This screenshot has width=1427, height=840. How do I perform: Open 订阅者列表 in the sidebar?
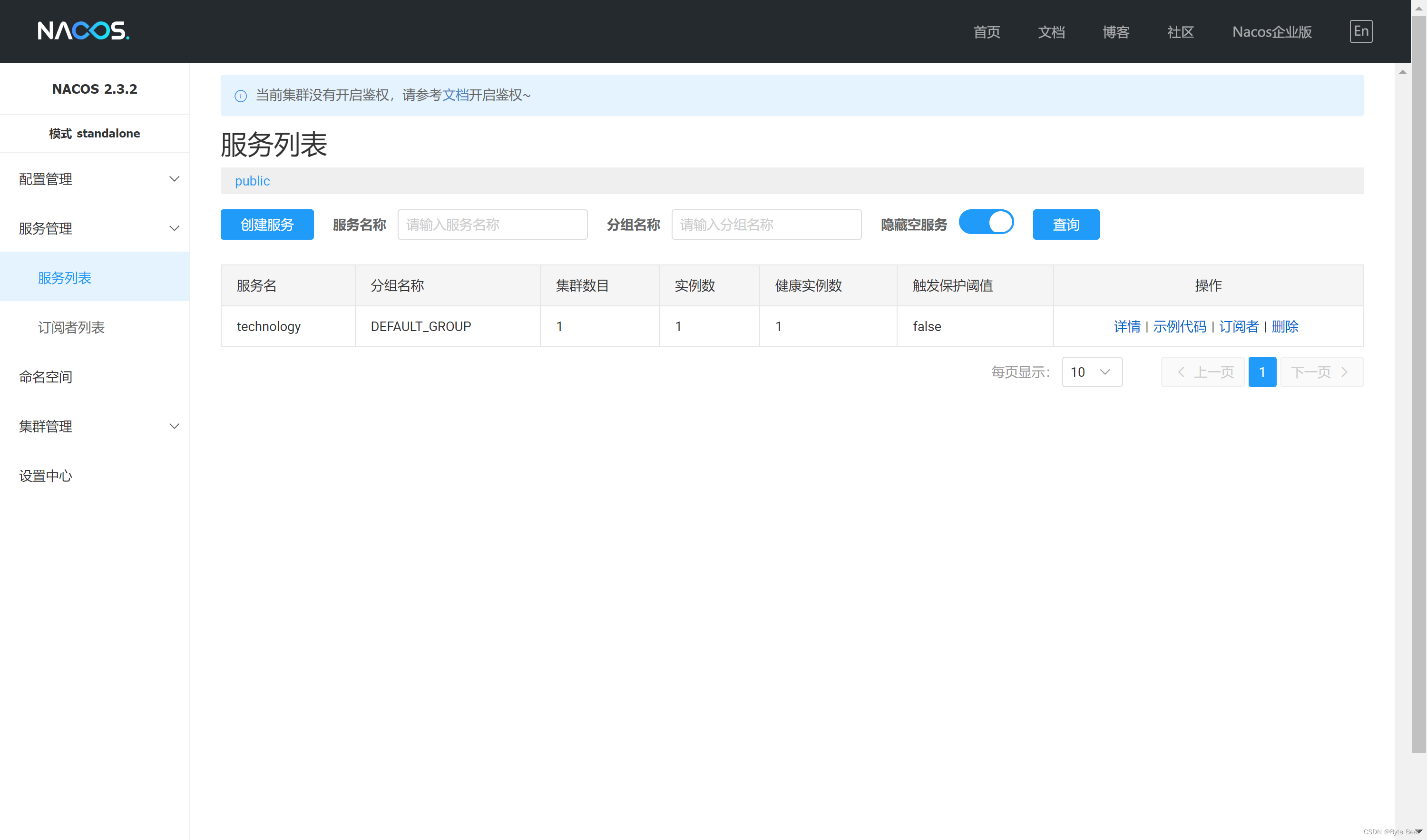click(x=95, y=327)
